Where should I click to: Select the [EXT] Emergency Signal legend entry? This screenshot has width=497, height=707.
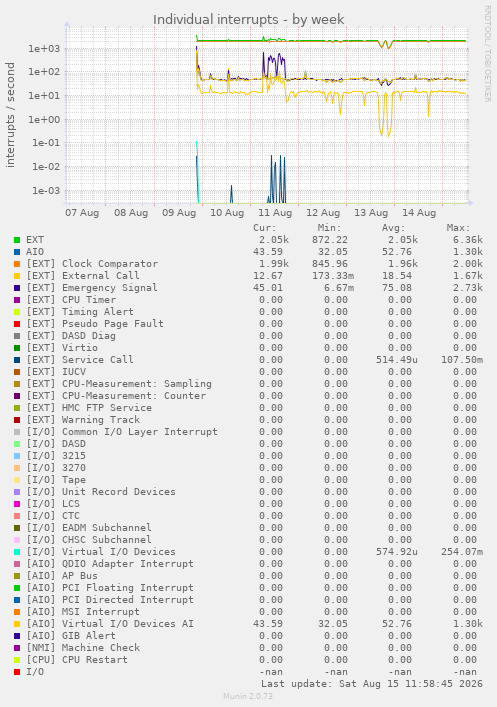(92, 288)
